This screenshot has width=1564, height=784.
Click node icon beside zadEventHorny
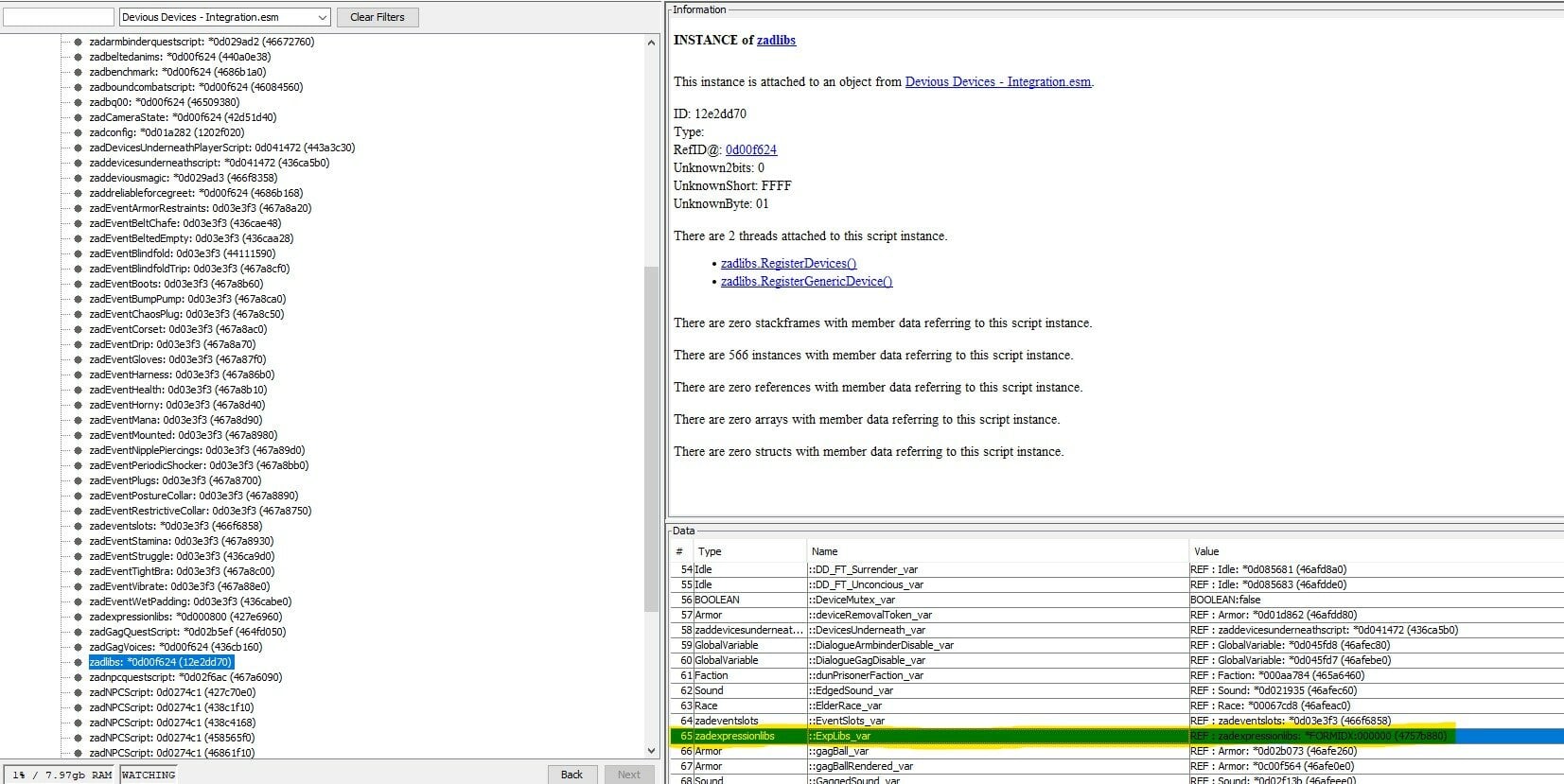pos(78,405)
